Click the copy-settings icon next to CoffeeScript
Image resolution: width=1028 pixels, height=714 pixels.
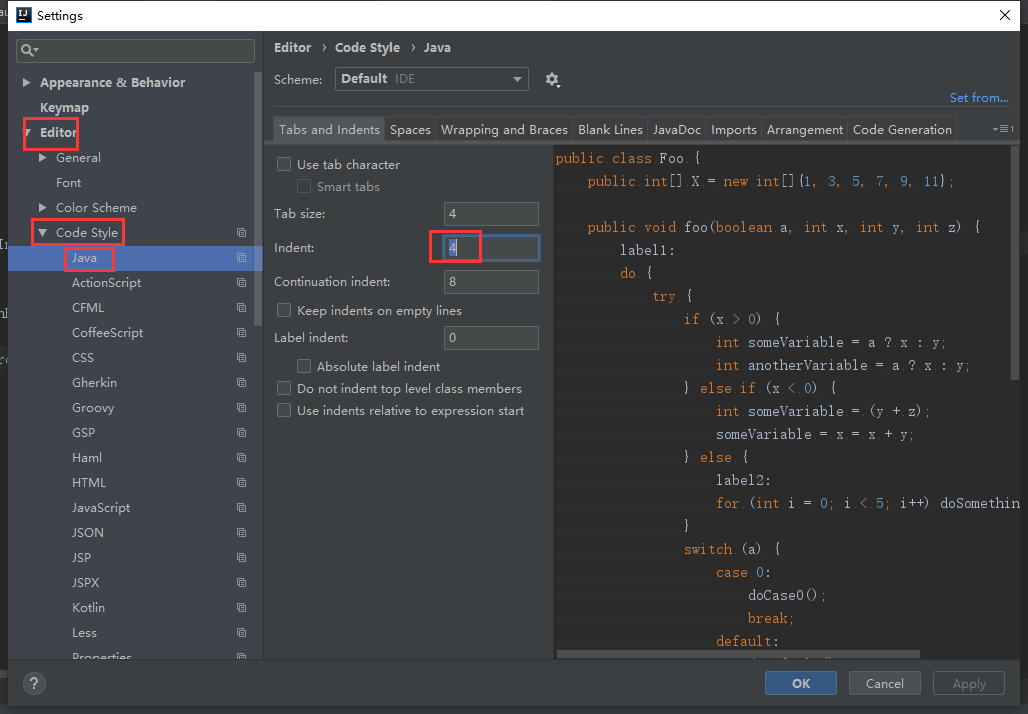[241, 332]
